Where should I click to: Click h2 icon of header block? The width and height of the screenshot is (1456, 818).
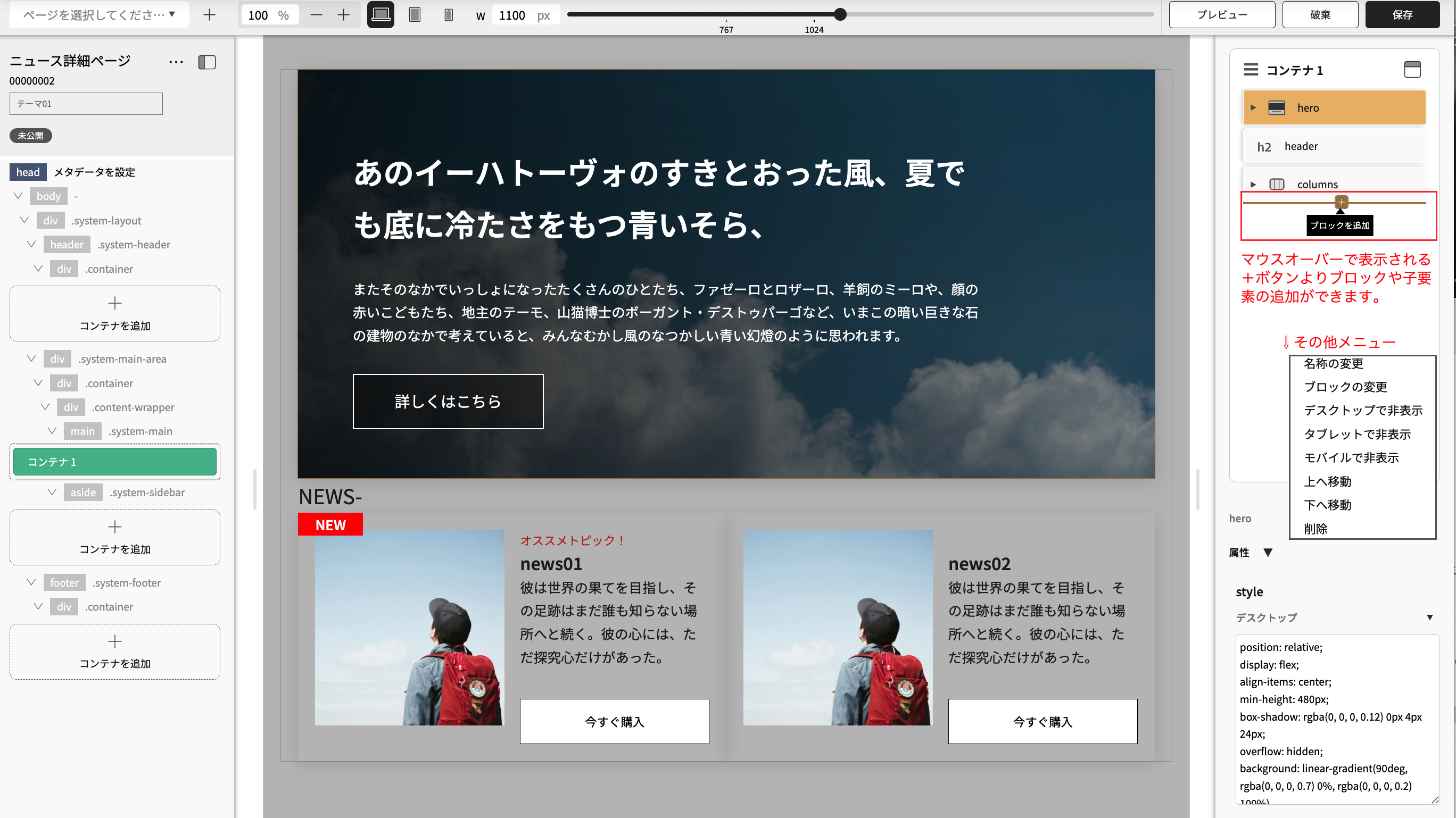click(x=1264, y=147)
